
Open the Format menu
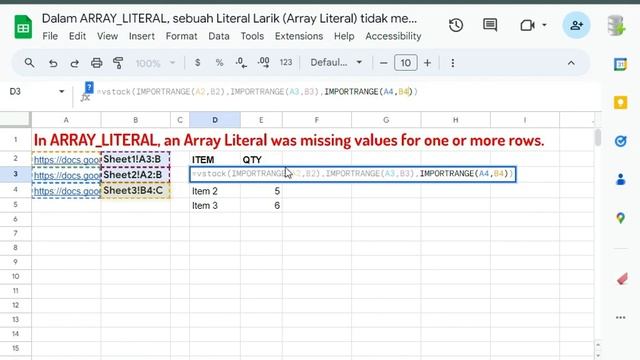[181, 36]
